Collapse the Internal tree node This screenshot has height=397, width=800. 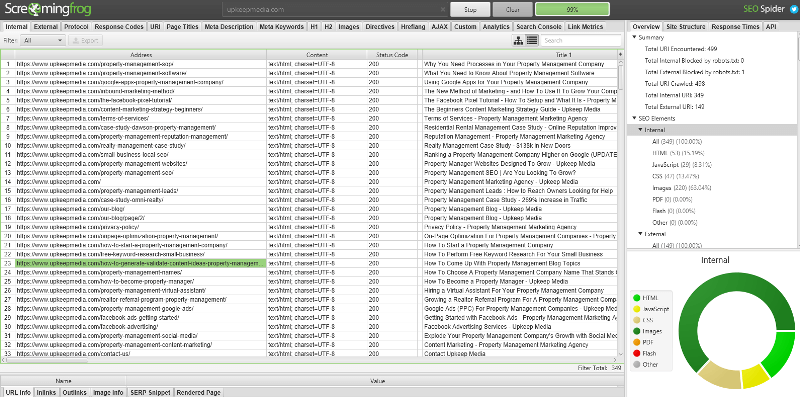(641, 130)
